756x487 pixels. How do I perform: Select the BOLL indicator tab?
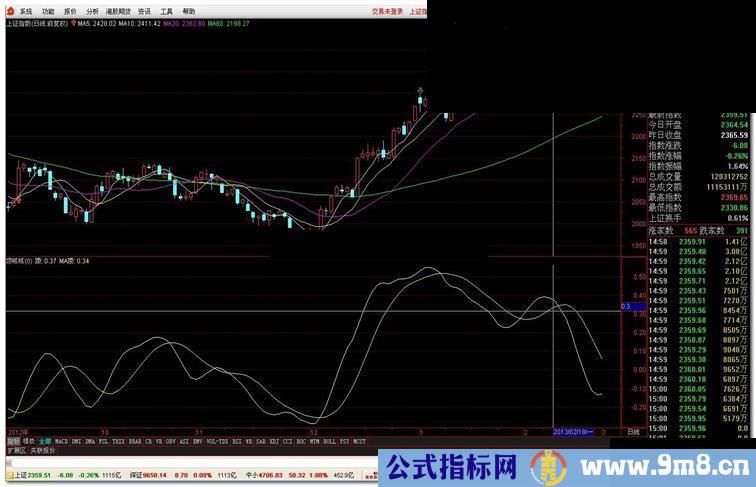tap(327, 440)
